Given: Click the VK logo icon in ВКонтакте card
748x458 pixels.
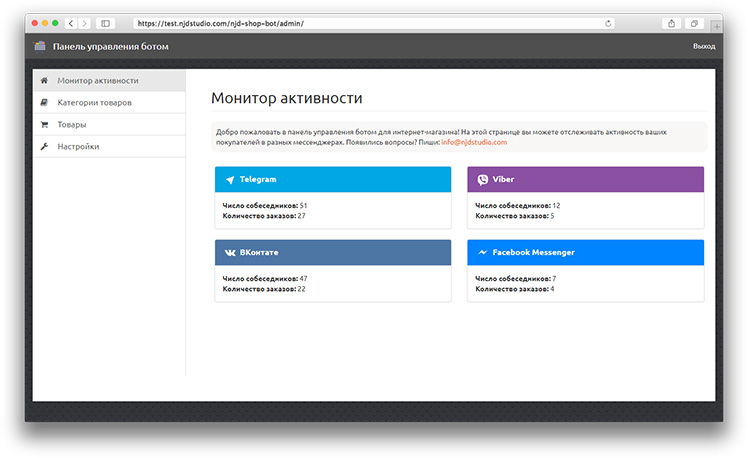Looking at the screenshot, I should (230, 253).
